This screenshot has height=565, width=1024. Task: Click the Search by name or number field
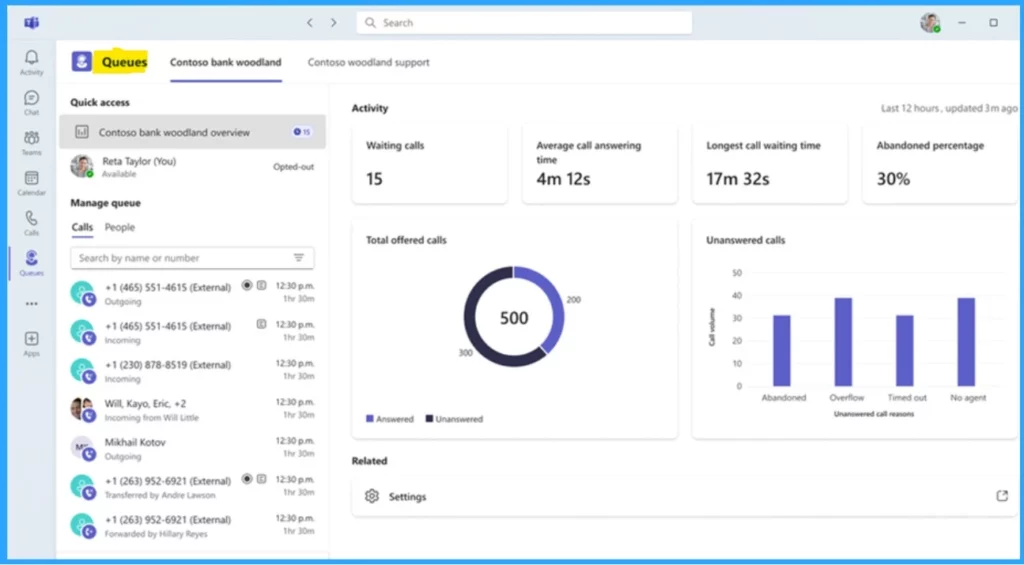[x=192, y=258]
